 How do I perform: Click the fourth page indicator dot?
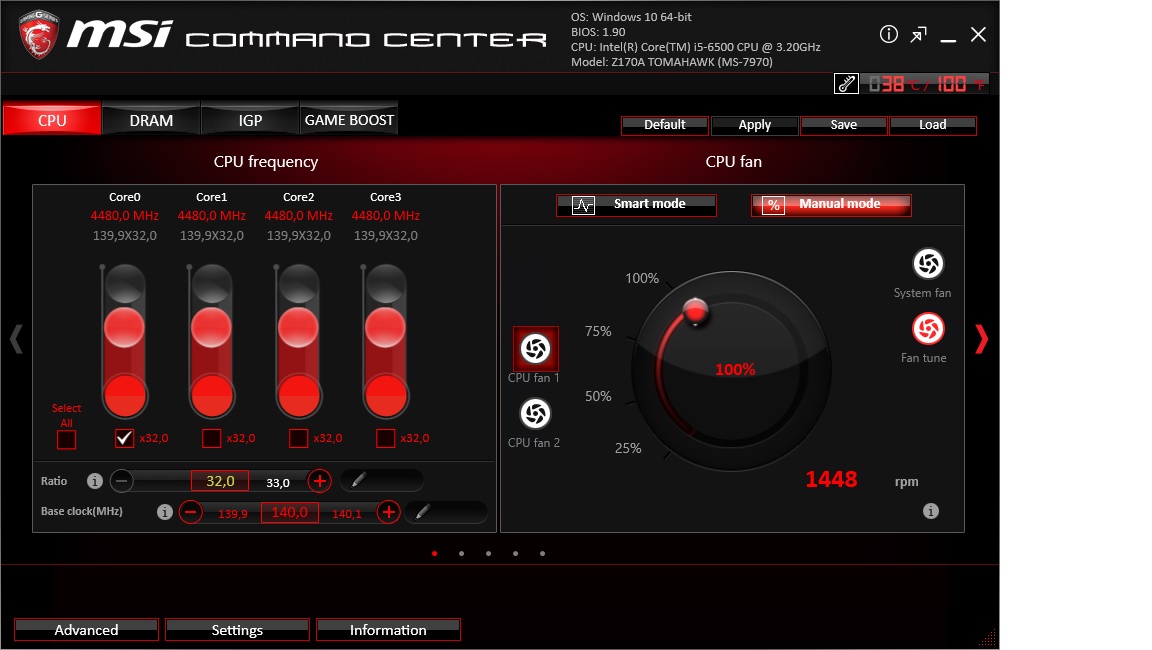click(x=516, y=553)
